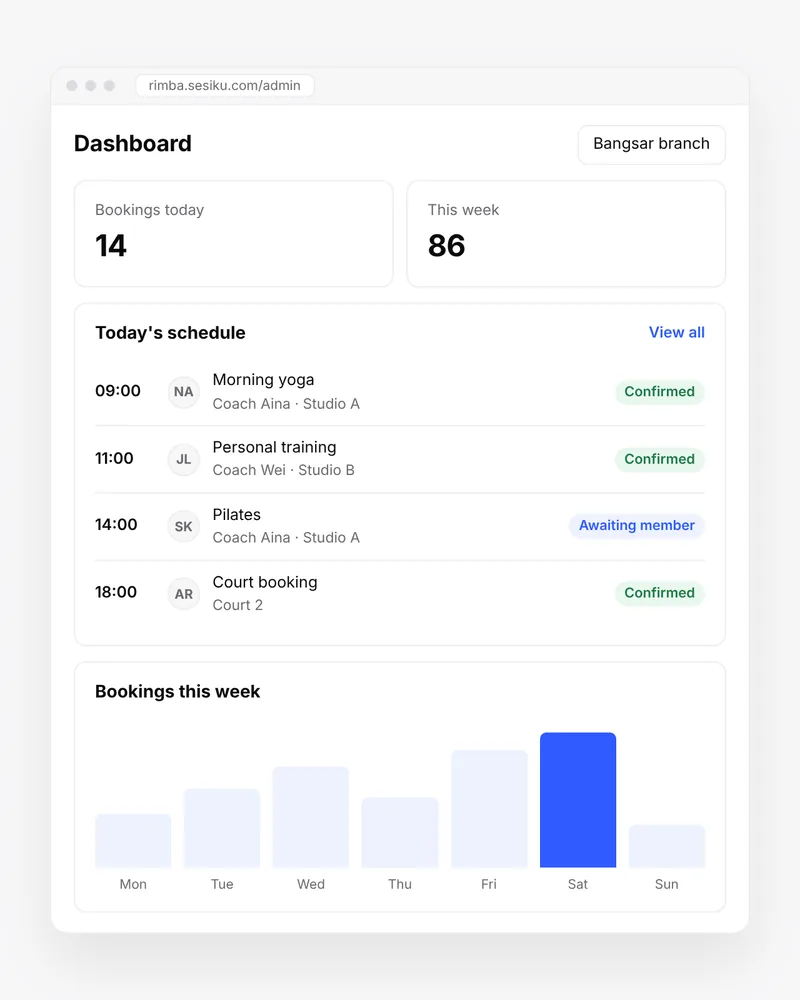This screenshot has width=800, height=1000.
Task: Click the Pilates session title
Action: click(x=237, y=515)
